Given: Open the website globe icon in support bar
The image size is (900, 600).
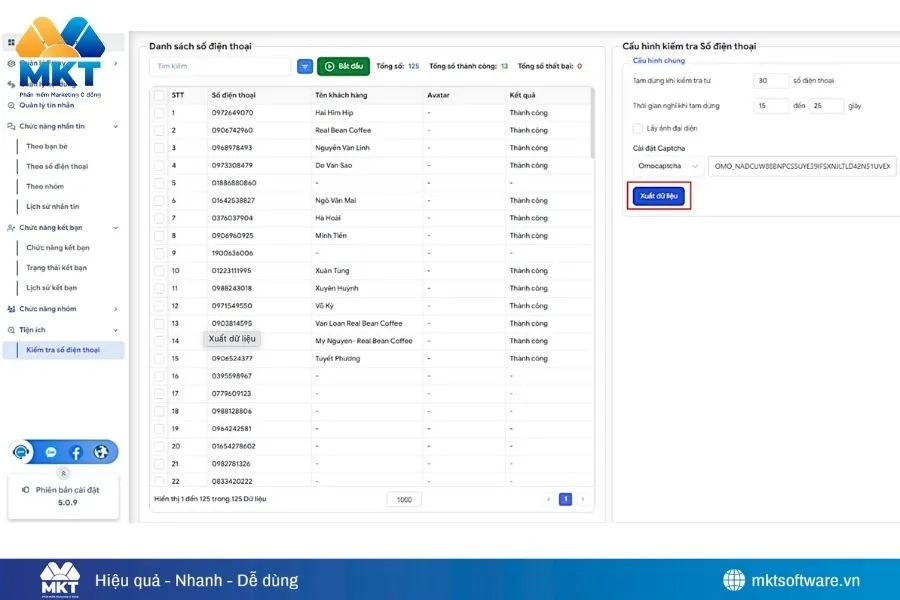Looking at the screenshot, I should 101,452.
